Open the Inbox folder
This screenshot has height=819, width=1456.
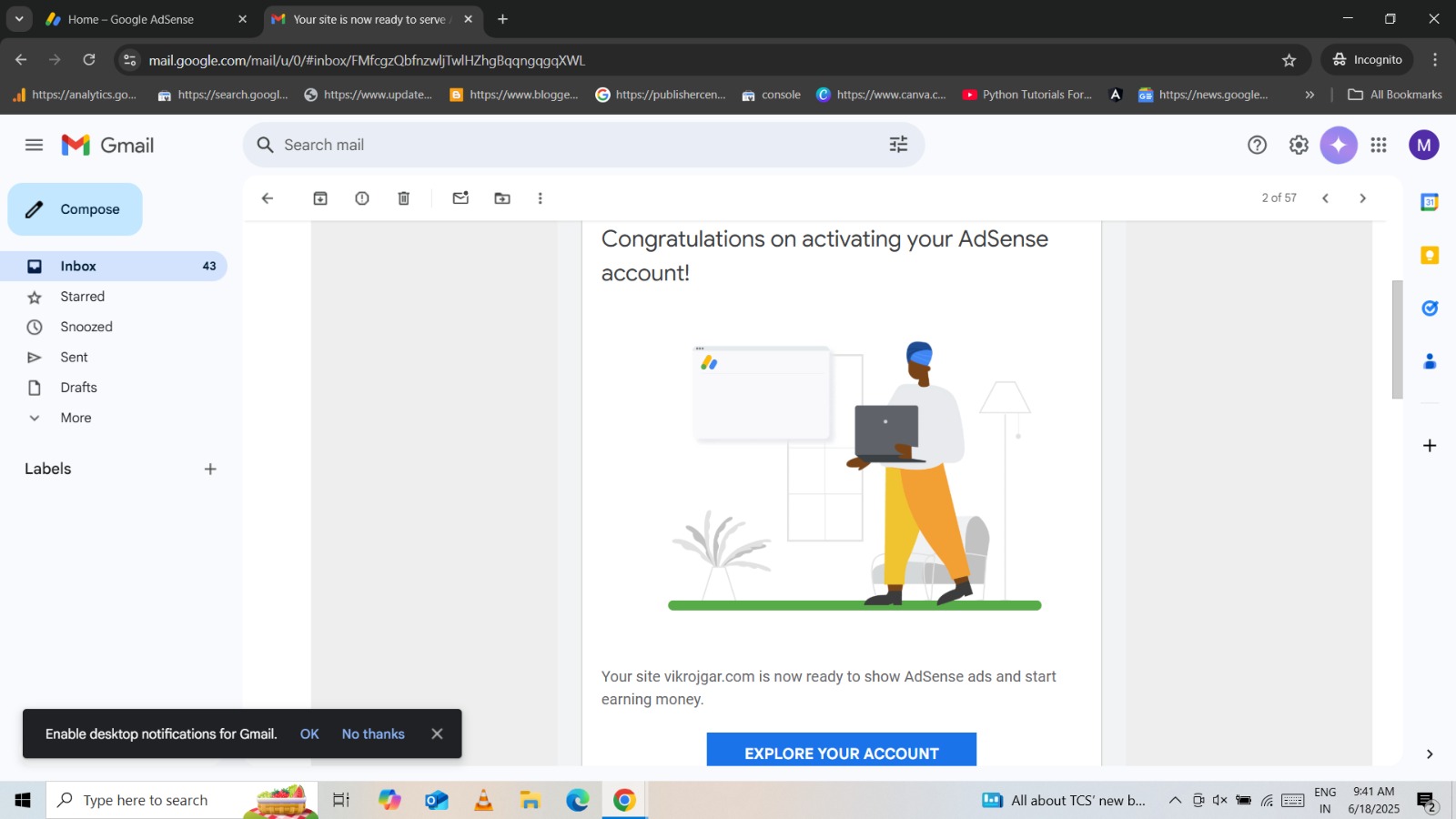point(114,266)
